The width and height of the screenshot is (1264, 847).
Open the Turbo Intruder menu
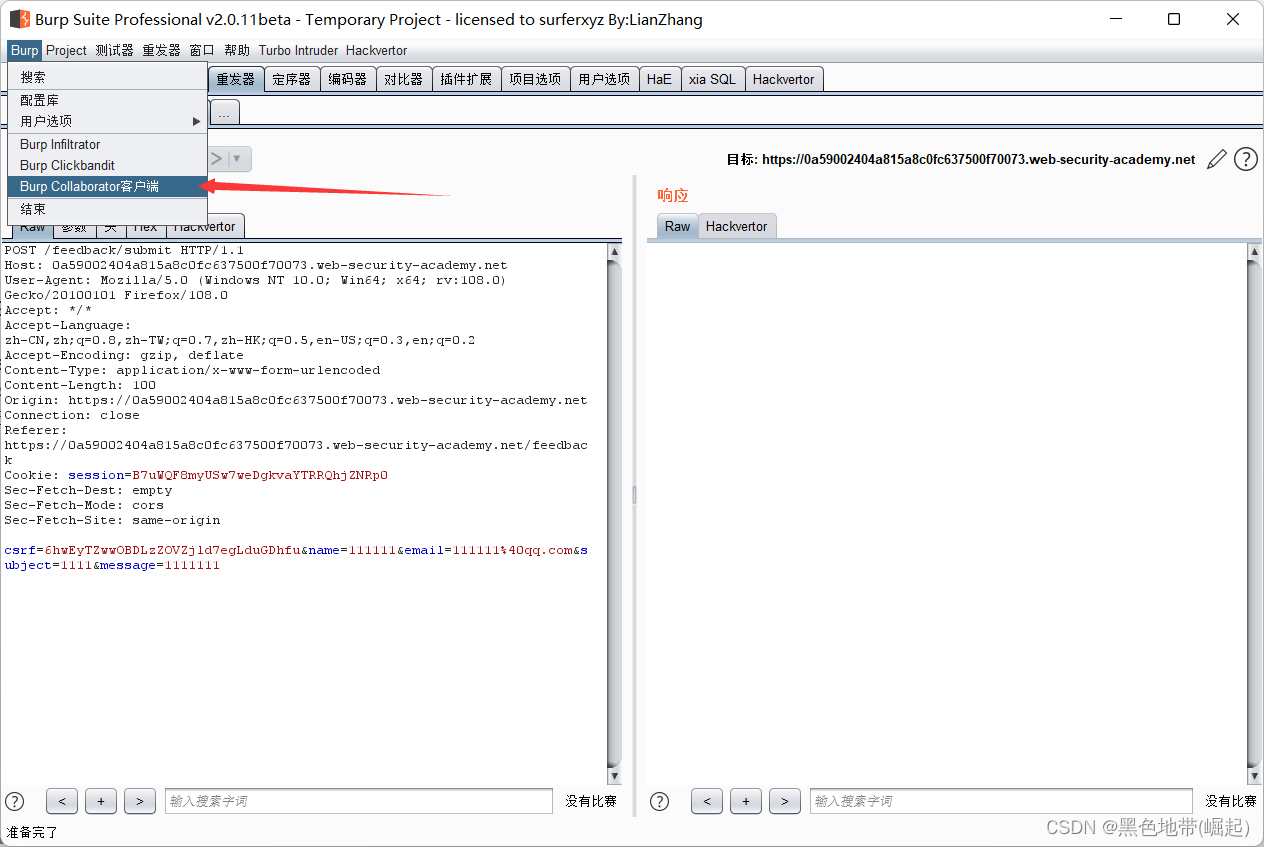(298, 50)
